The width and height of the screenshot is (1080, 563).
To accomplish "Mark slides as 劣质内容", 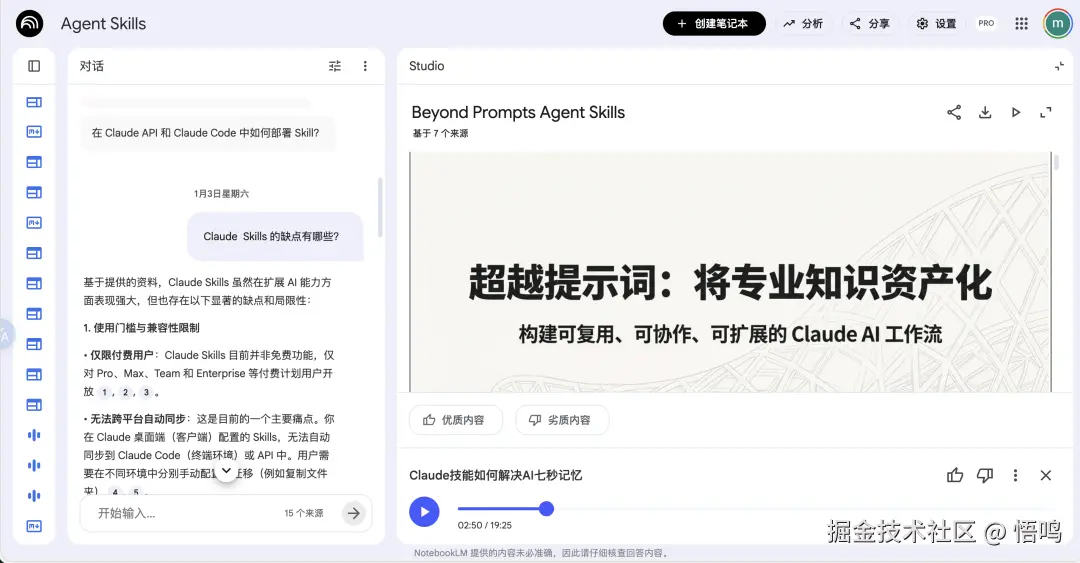I will pyautogui.click(x=561, y=420).
